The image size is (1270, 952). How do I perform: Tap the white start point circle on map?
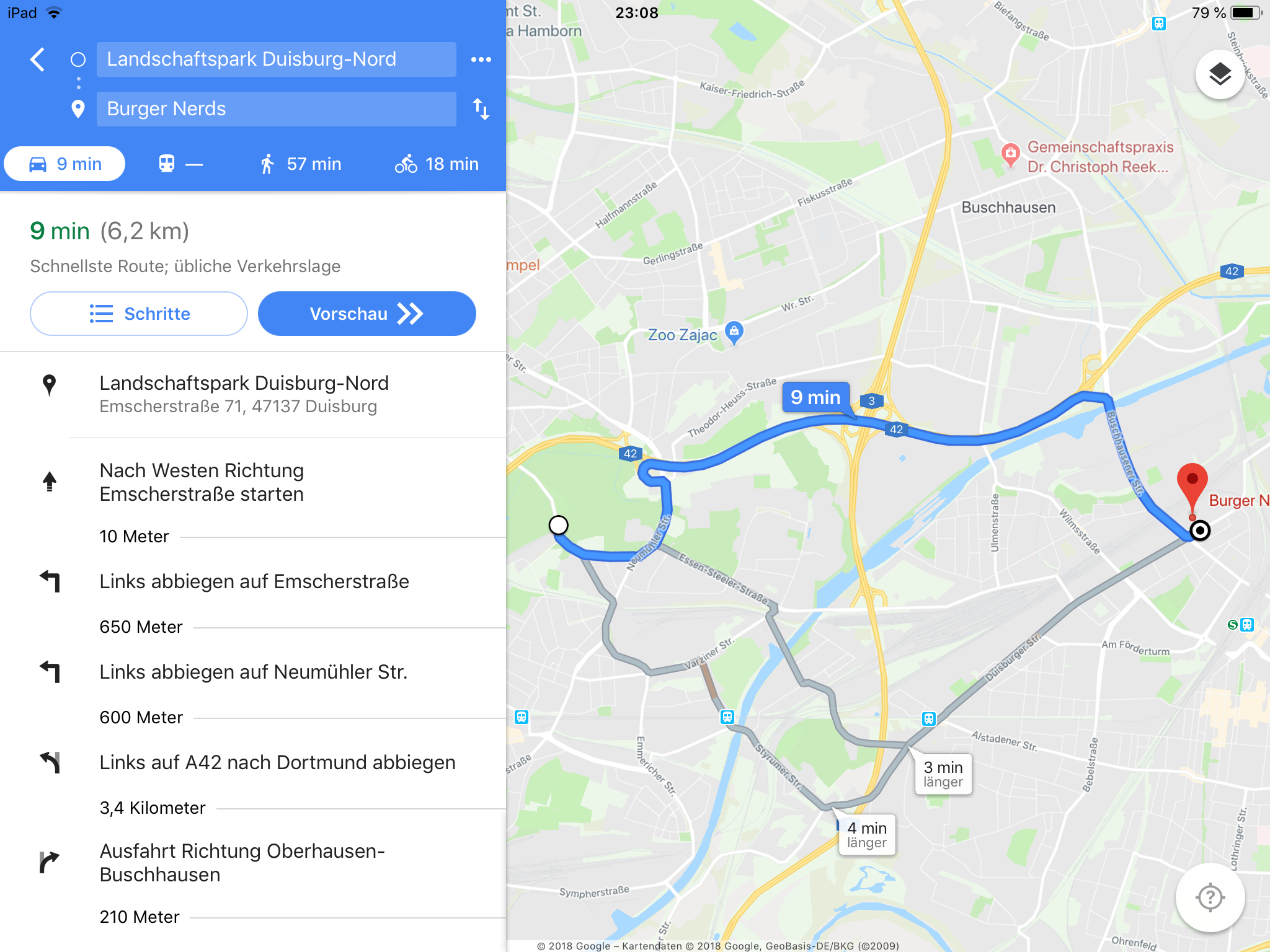tap(558, 525)
